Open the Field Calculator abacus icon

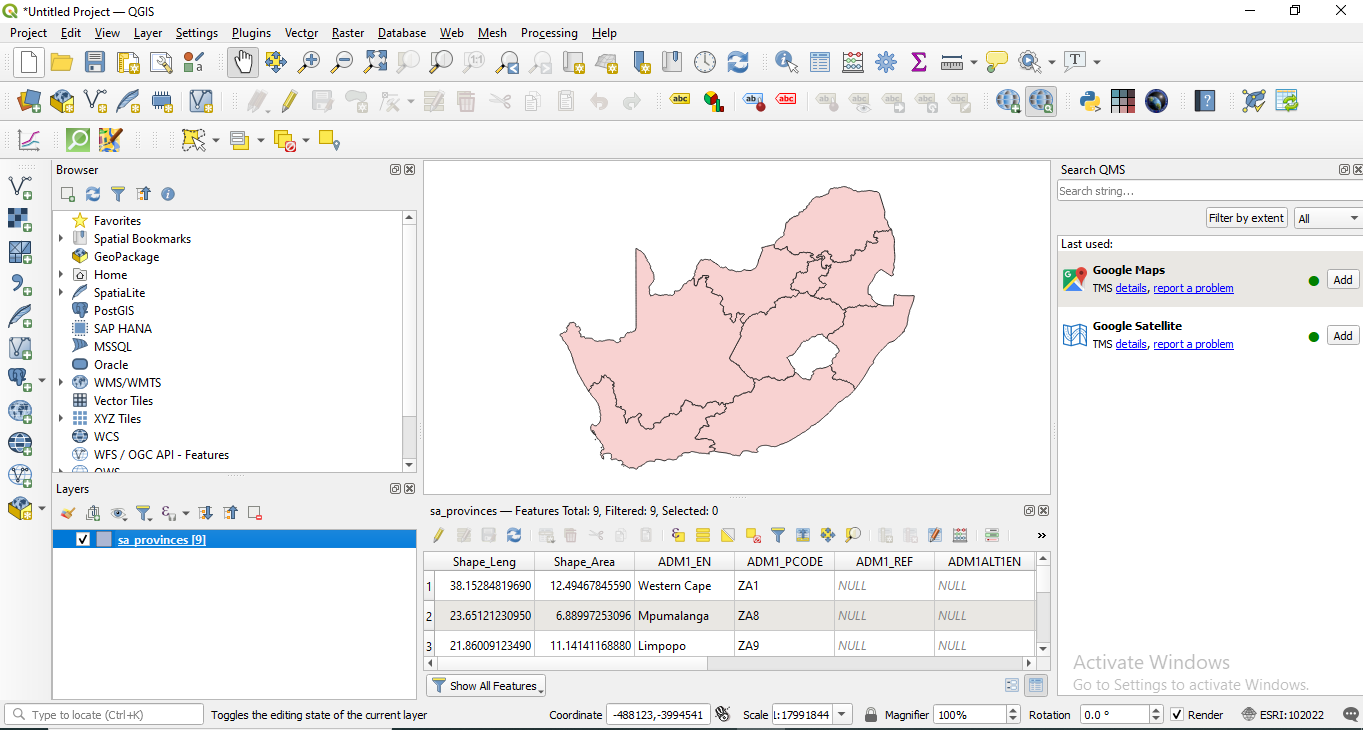pos(853,62)
